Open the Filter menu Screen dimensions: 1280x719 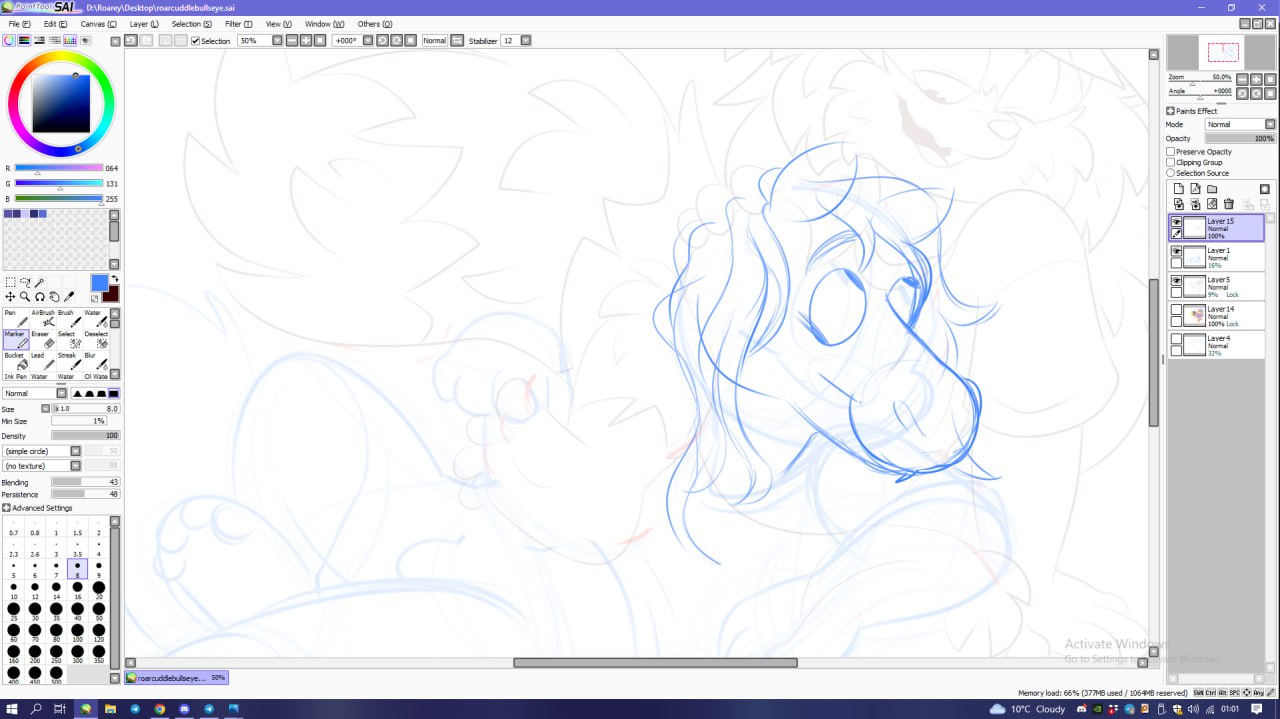click(238, 24)
